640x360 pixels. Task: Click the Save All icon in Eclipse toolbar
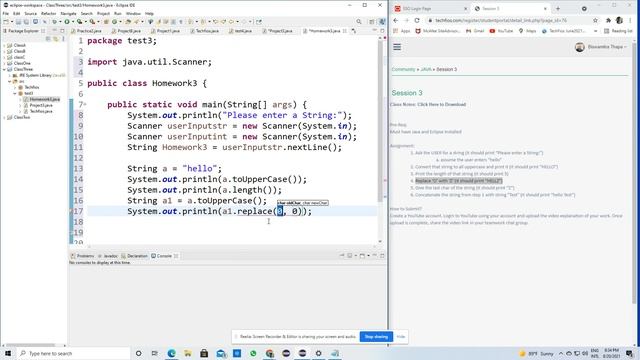coord(26,22)
